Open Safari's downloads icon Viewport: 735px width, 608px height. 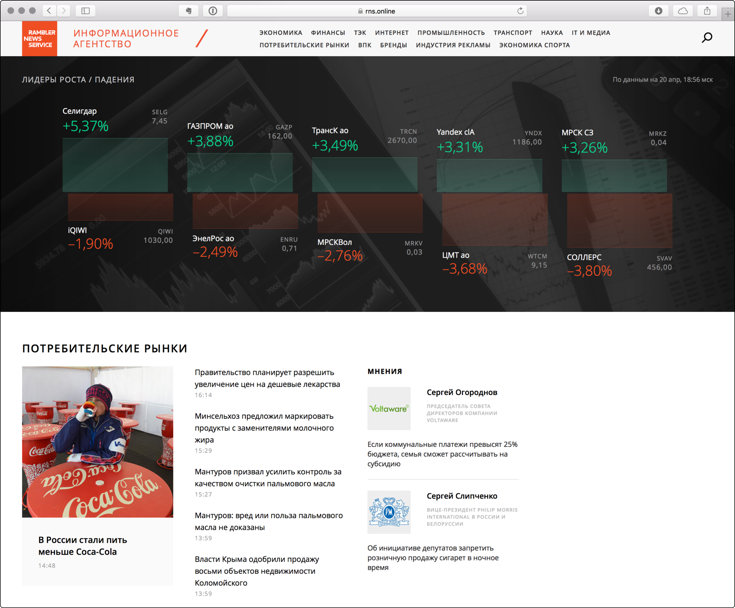[x=658, y=10]
